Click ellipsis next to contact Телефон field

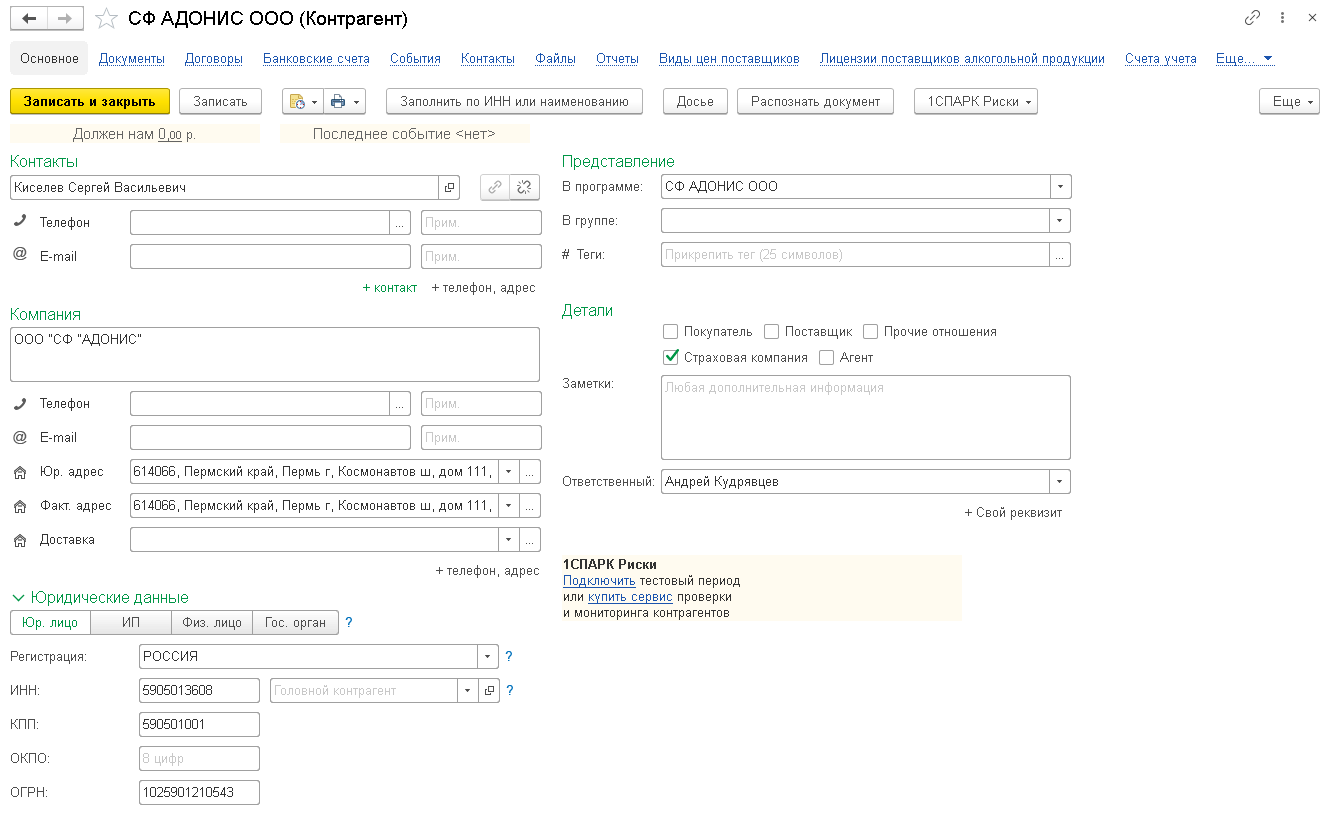click(x=400, y=223)
